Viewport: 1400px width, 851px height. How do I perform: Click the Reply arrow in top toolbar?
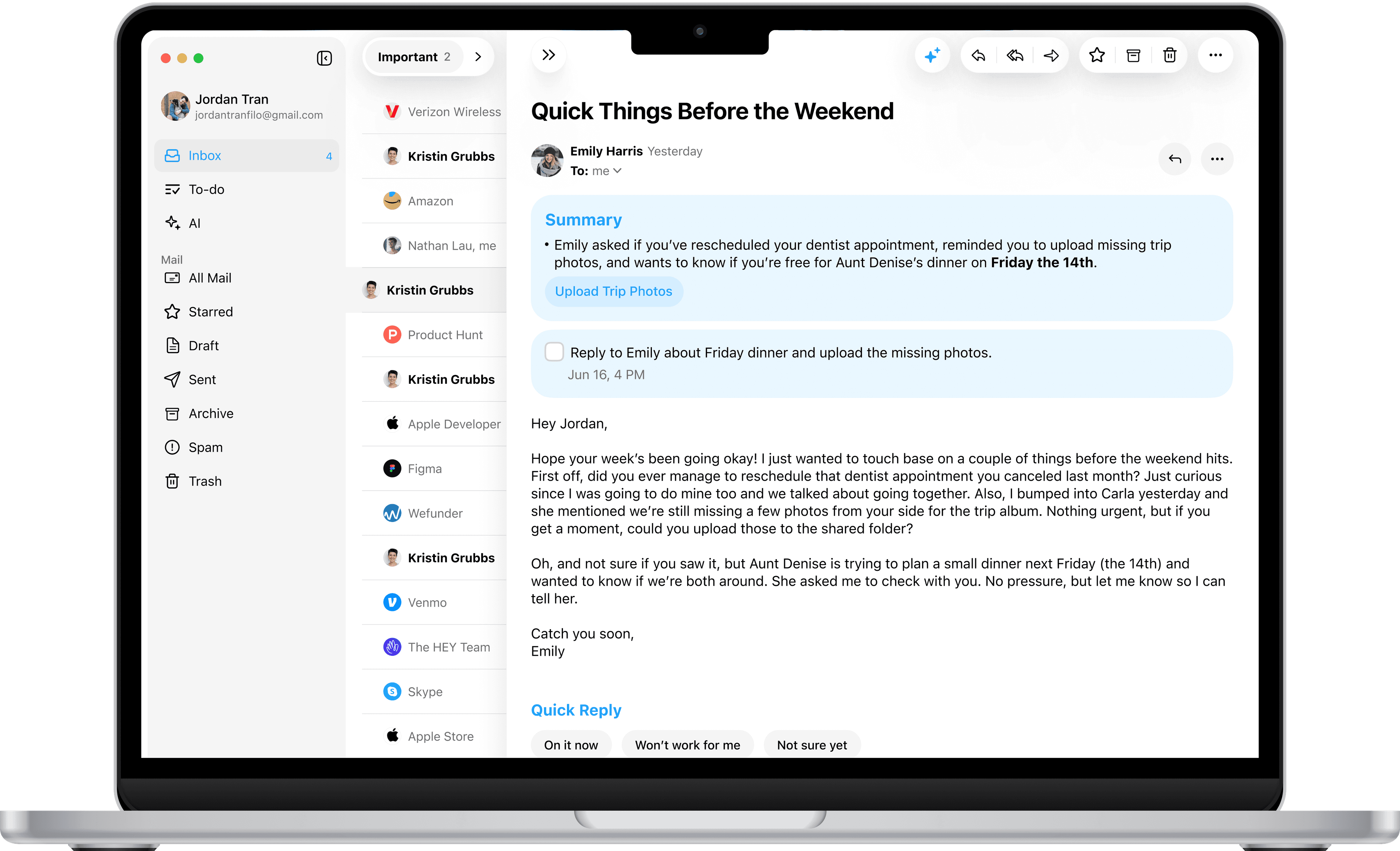pos(979,56)
